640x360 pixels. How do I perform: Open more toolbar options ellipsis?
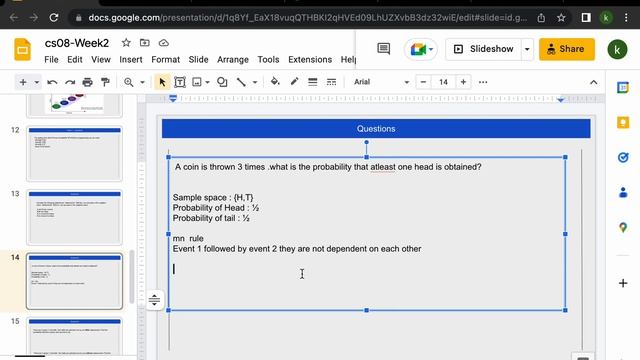pyautogui.click(x=483, y=82)
